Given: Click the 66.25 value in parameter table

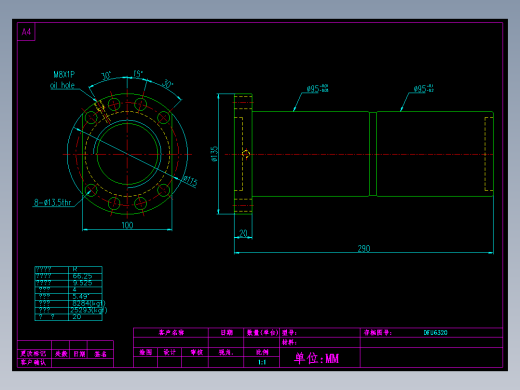Looking at the screenshot, I should [x=82, y=276].
